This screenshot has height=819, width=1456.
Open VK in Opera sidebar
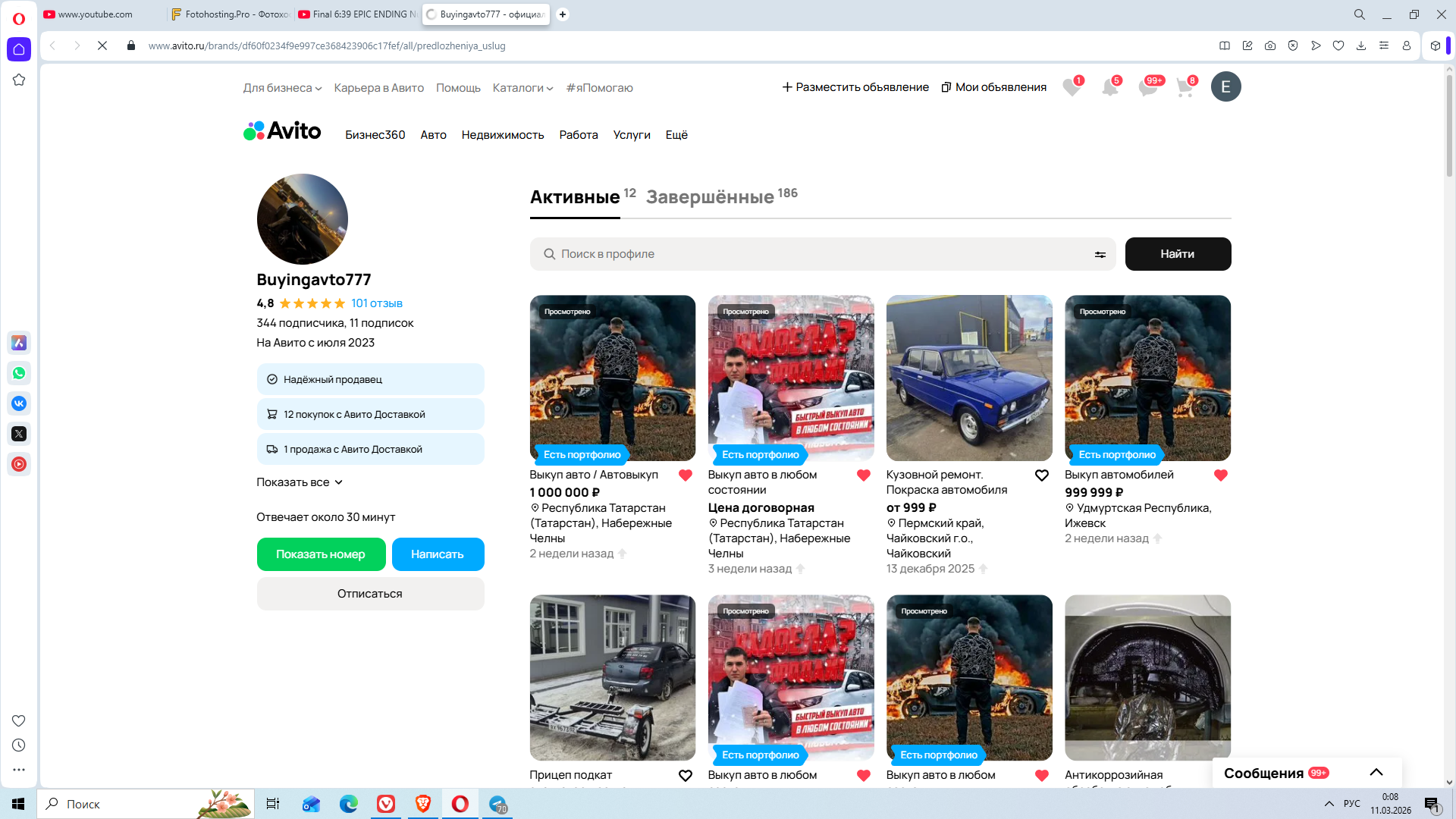tap(19, 403)
